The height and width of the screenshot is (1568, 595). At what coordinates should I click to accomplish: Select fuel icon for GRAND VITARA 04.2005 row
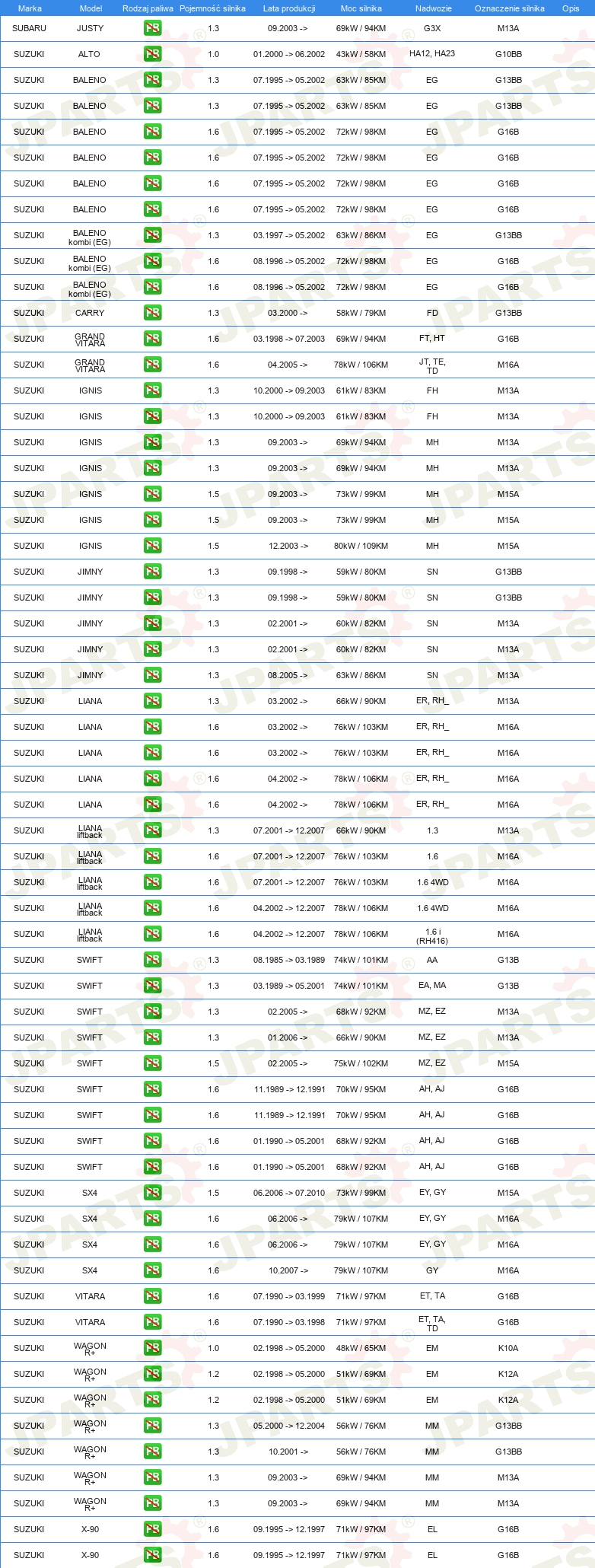pyautogui.click(x=152, y=365)
